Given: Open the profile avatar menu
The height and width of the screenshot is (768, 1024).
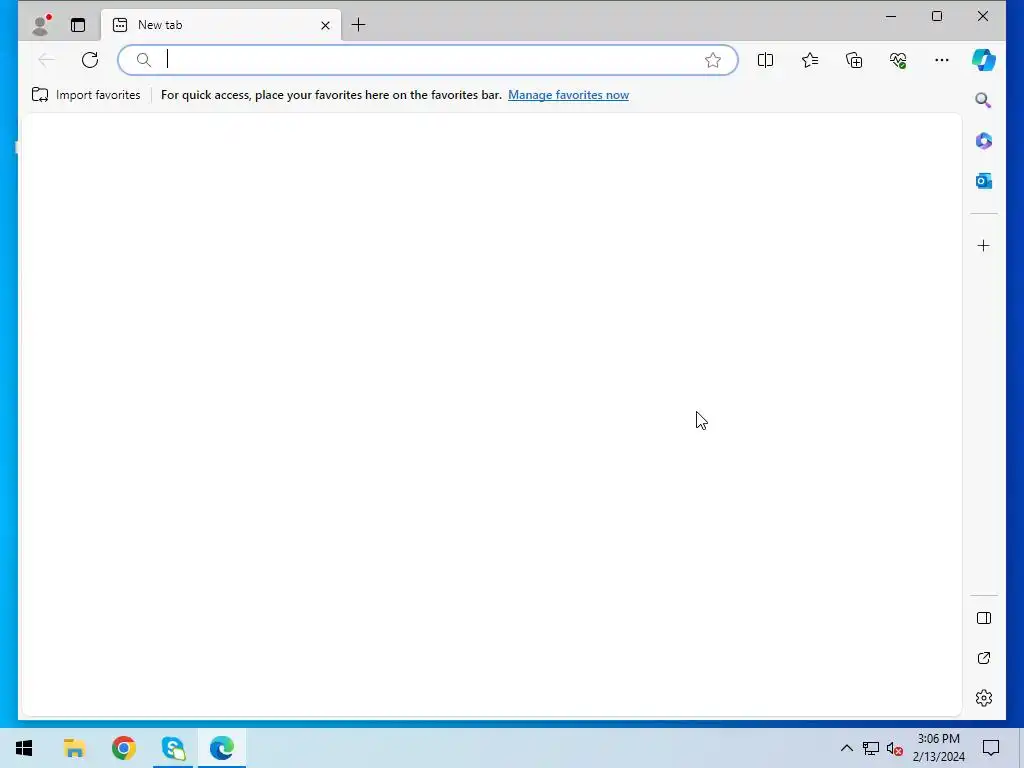Looking at the screenshot, I should tap(41, 25).
